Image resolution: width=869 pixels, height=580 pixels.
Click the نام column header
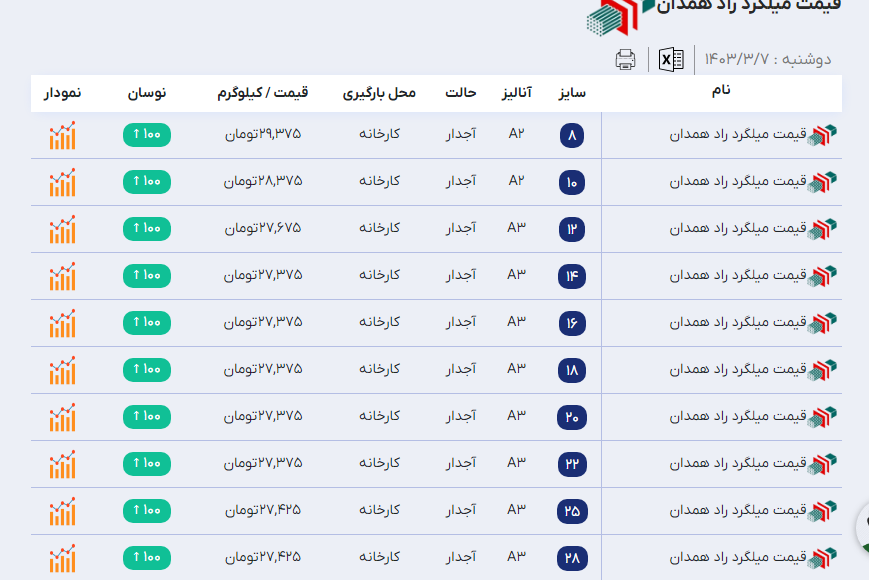pyautogui.click(x=721, y=91)
